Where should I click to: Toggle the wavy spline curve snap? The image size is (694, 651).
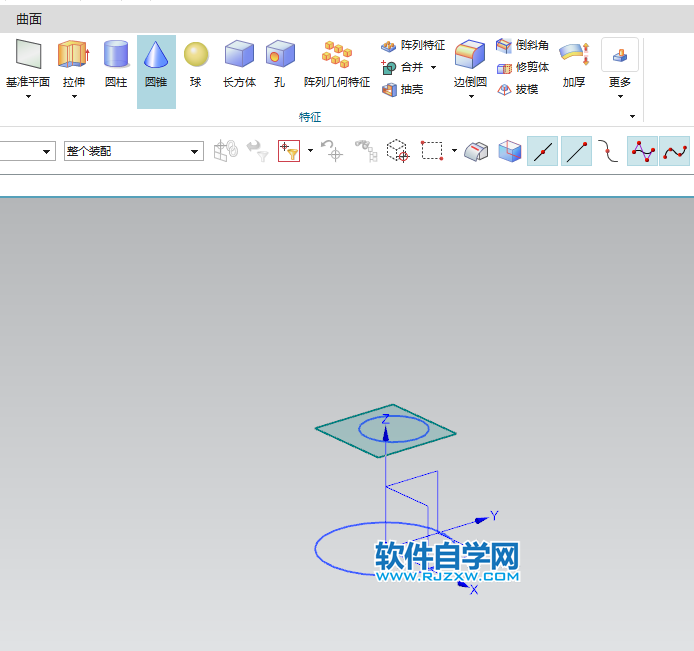pyautogui.click(x=675, y=151)
